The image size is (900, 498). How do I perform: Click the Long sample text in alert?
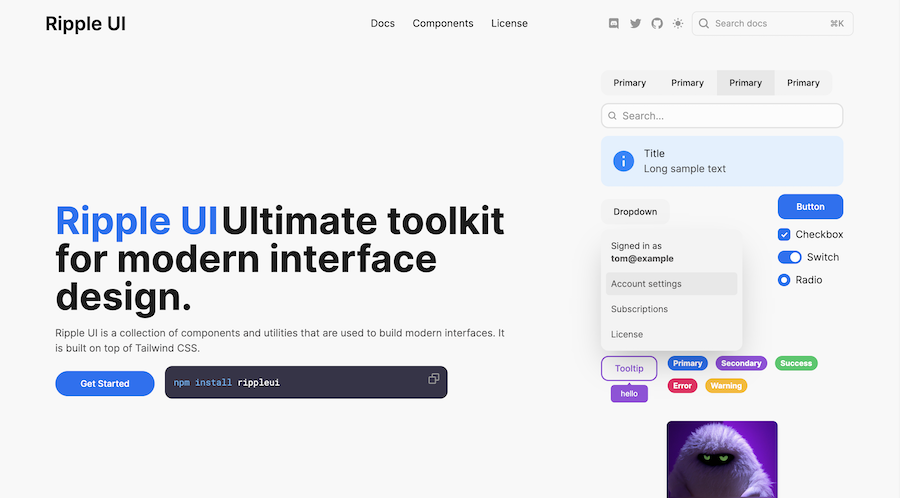[685, 169]
